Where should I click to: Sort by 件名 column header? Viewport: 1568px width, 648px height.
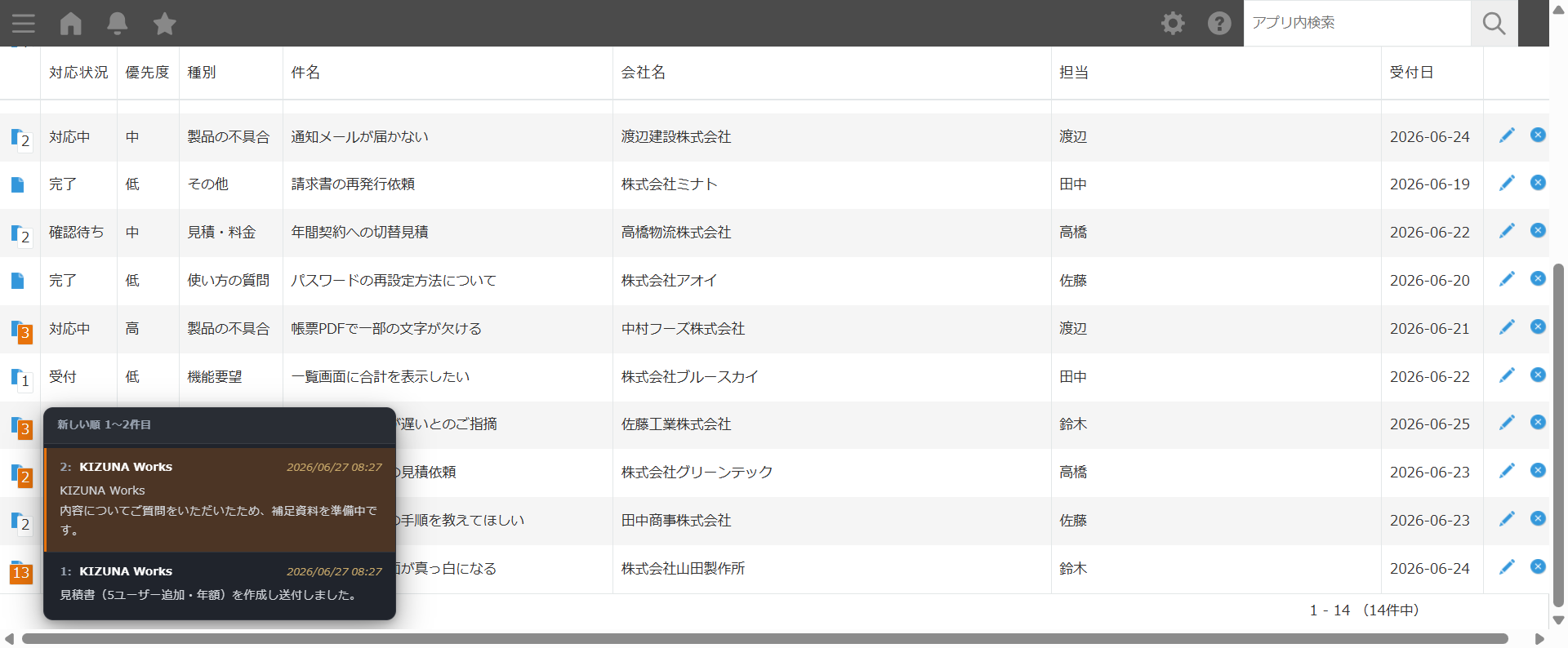click(x=305, y=73)
